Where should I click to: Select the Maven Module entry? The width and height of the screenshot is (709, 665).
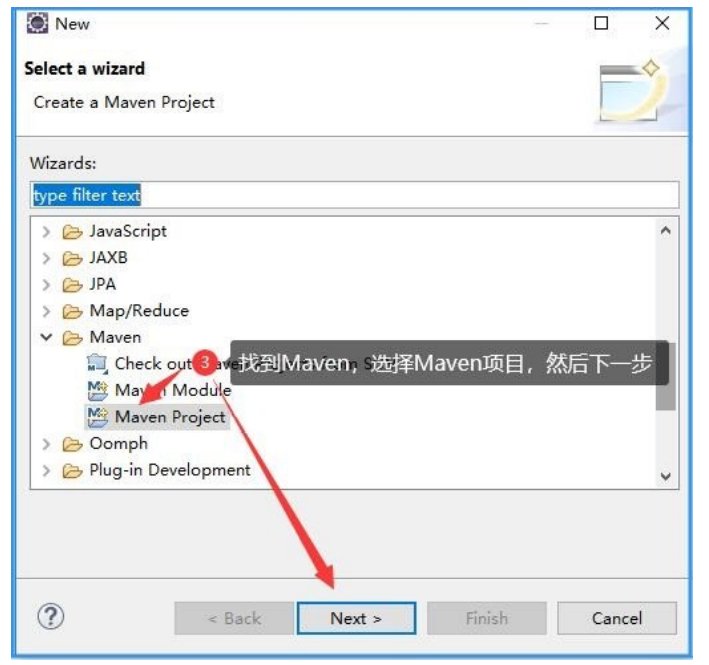[173, 390]
